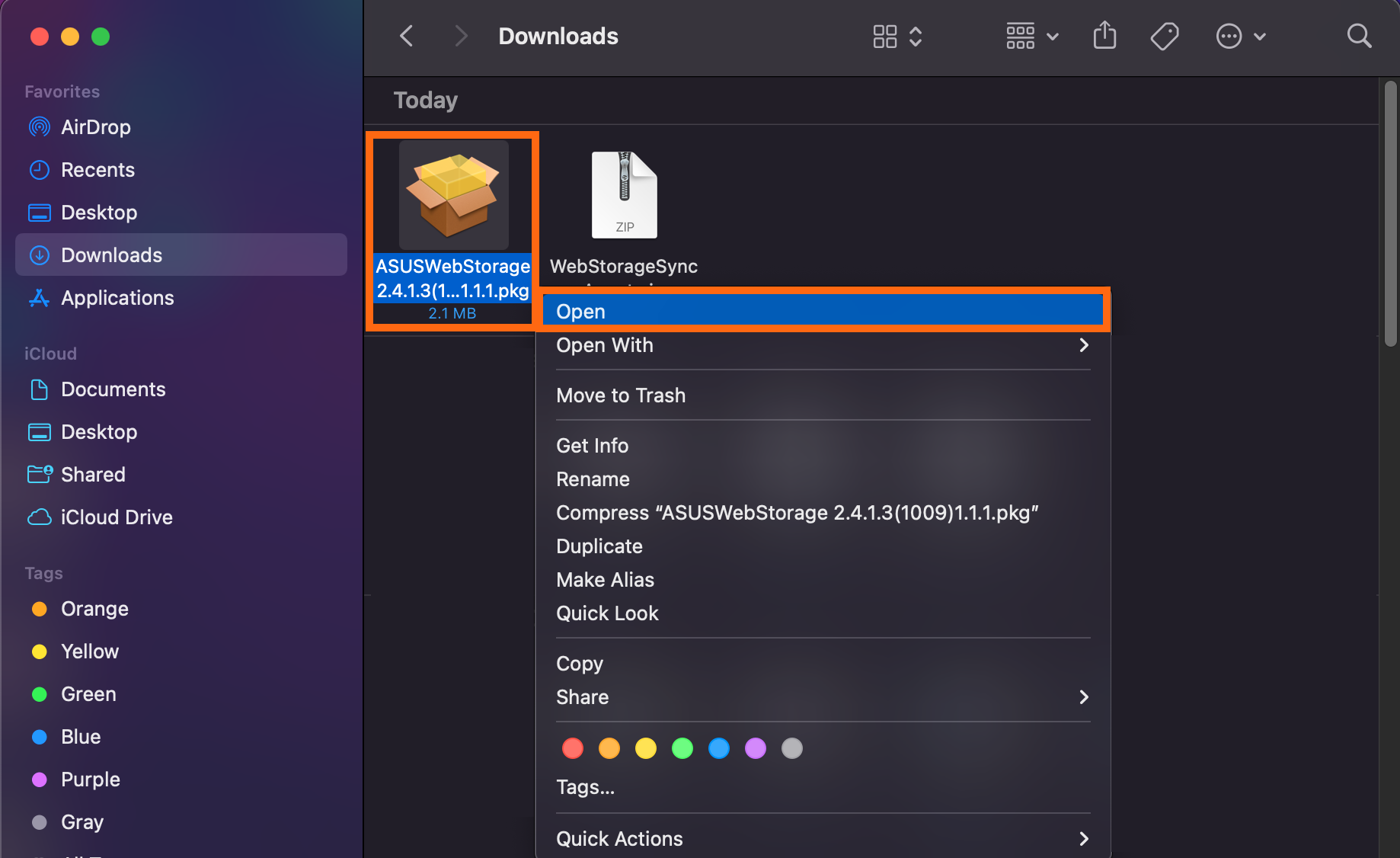
Task: Choose Compress ASUSWebStorage pkg option
Action: tap(823, 513)
